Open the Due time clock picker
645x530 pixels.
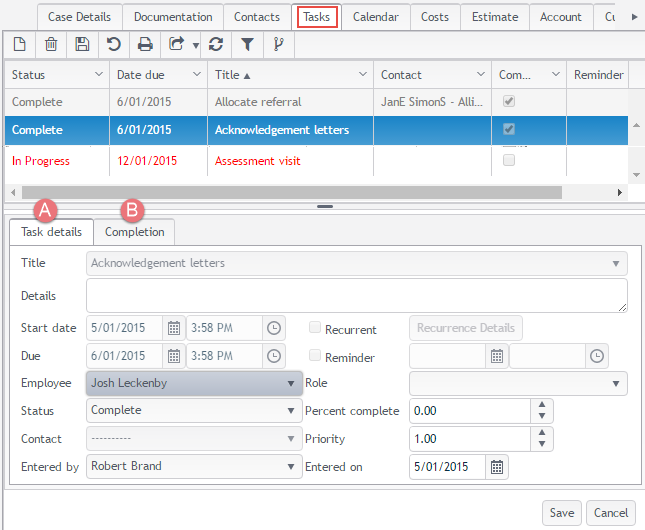273,356
